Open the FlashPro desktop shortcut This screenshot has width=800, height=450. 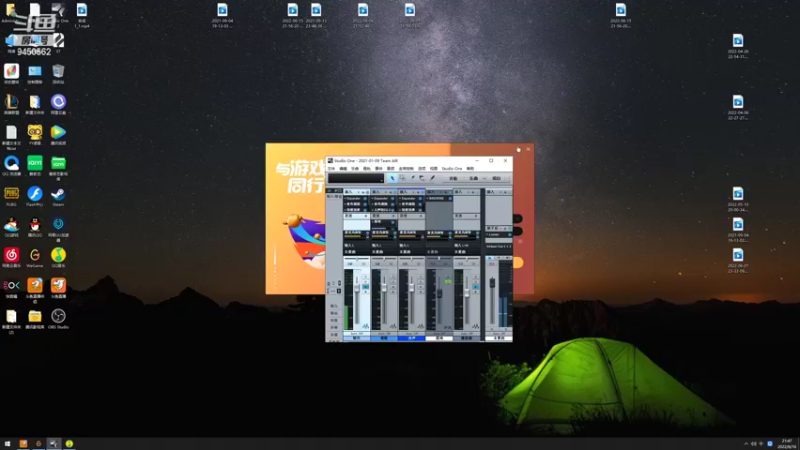pos(35,196)
